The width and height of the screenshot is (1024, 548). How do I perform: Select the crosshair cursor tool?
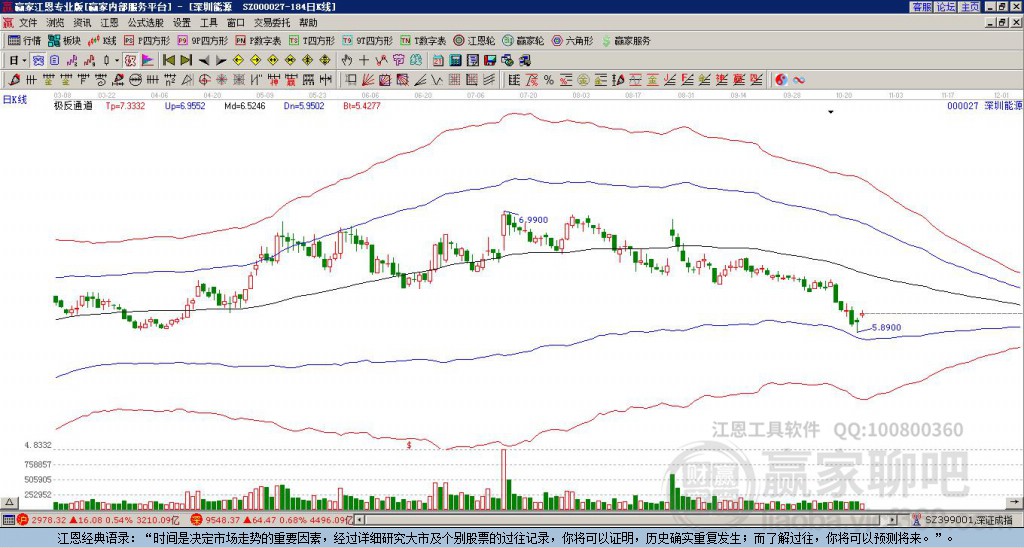click(364, 60)
